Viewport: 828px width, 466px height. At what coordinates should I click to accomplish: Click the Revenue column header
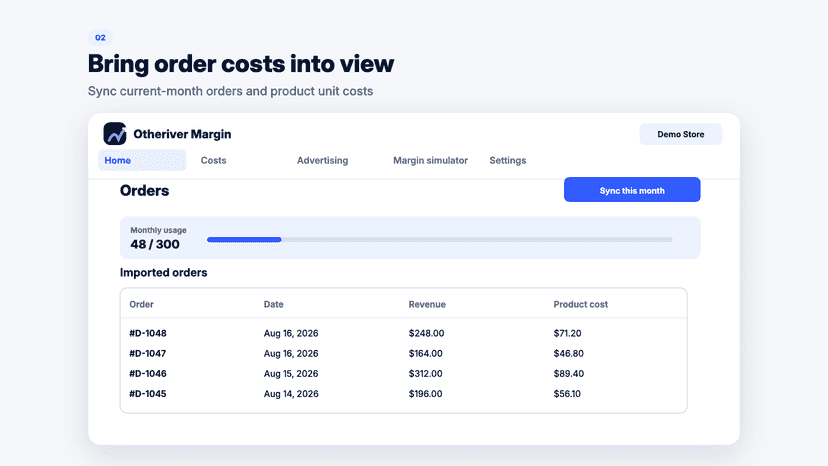pyautogui.click(x=427, y=304)
